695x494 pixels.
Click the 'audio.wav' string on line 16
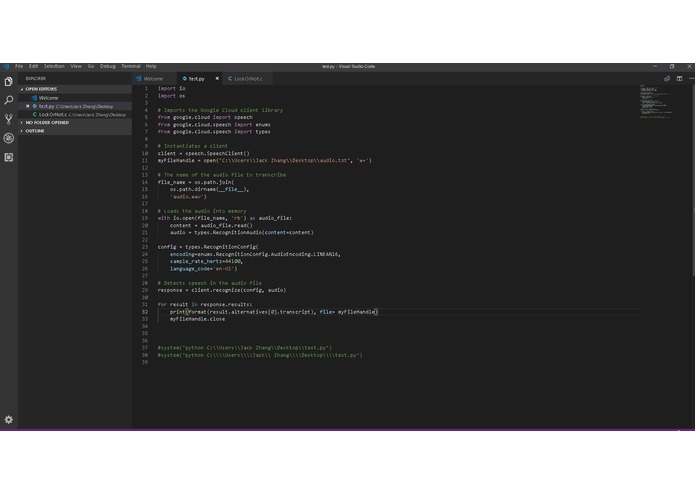click(x=187, y=196)
